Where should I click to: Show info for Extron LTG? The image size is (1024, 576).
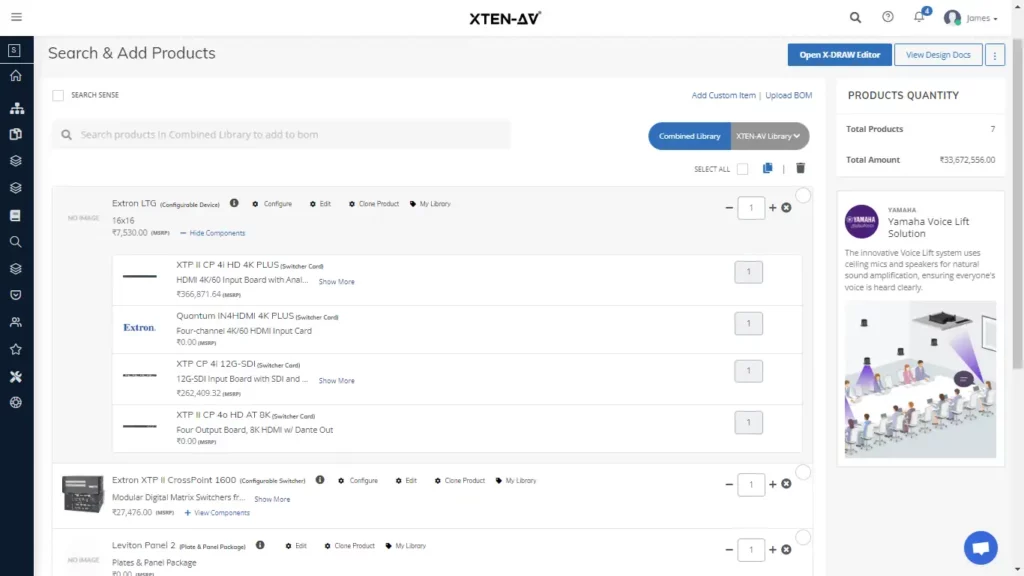(234, 203)
